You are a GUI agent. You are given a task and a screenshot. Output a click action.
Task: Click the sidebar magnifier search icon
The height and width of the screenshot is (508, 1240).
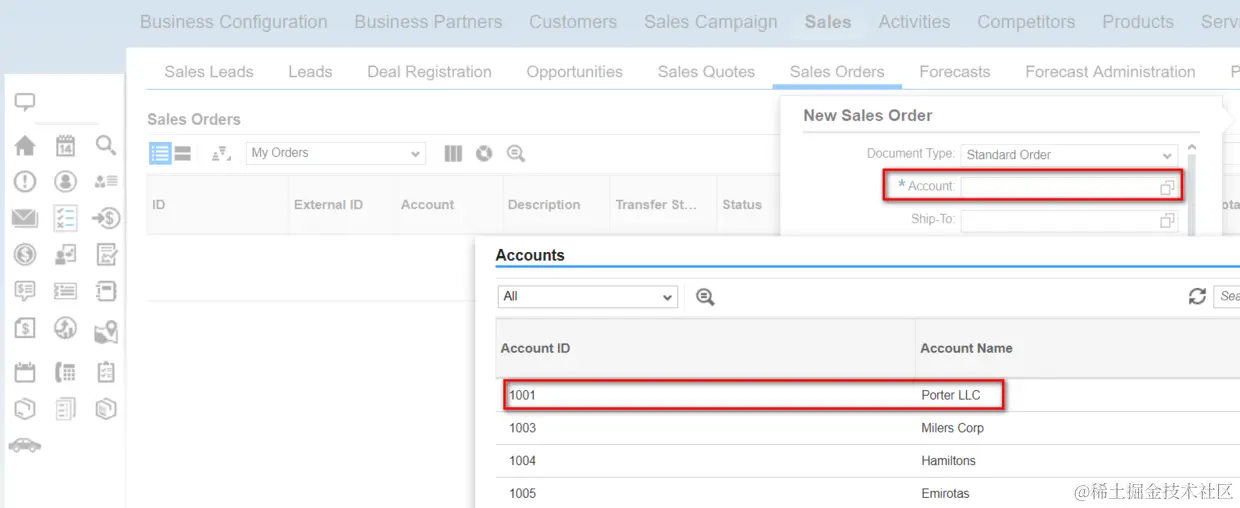(x=106, y=146)
